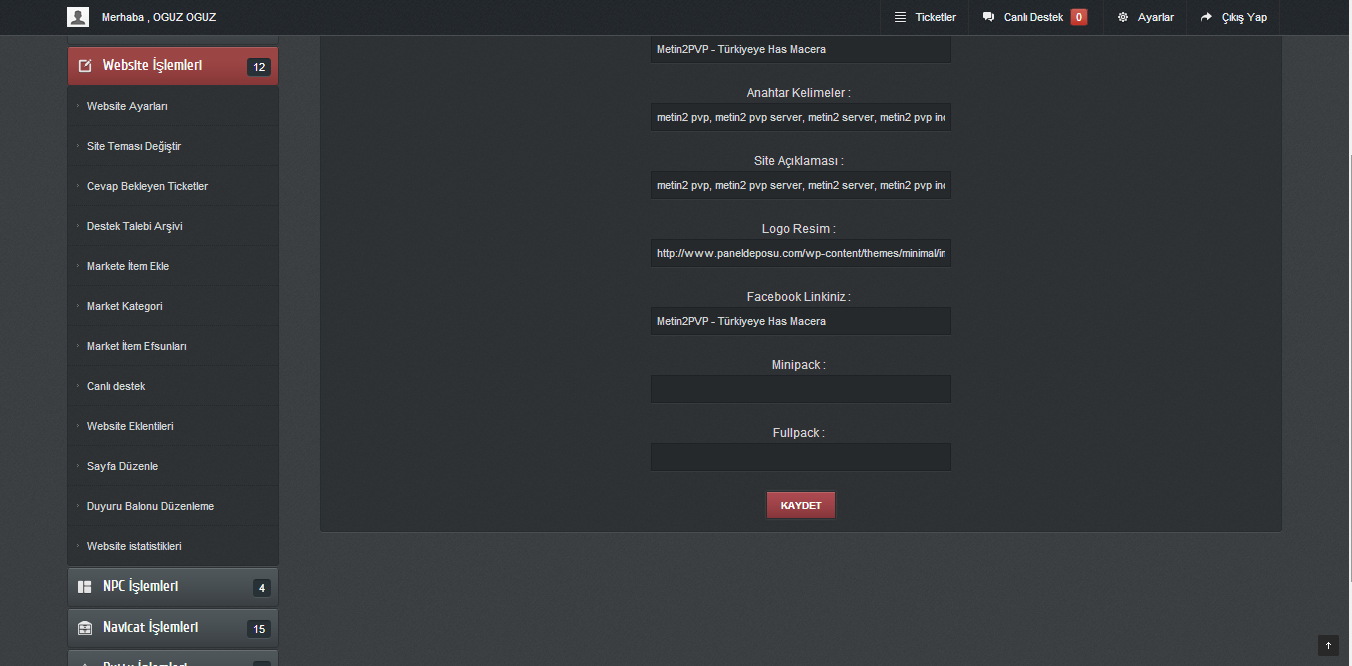
Task: Click the Canlı Destek chat bubble icon
Action: coord(989,17)
